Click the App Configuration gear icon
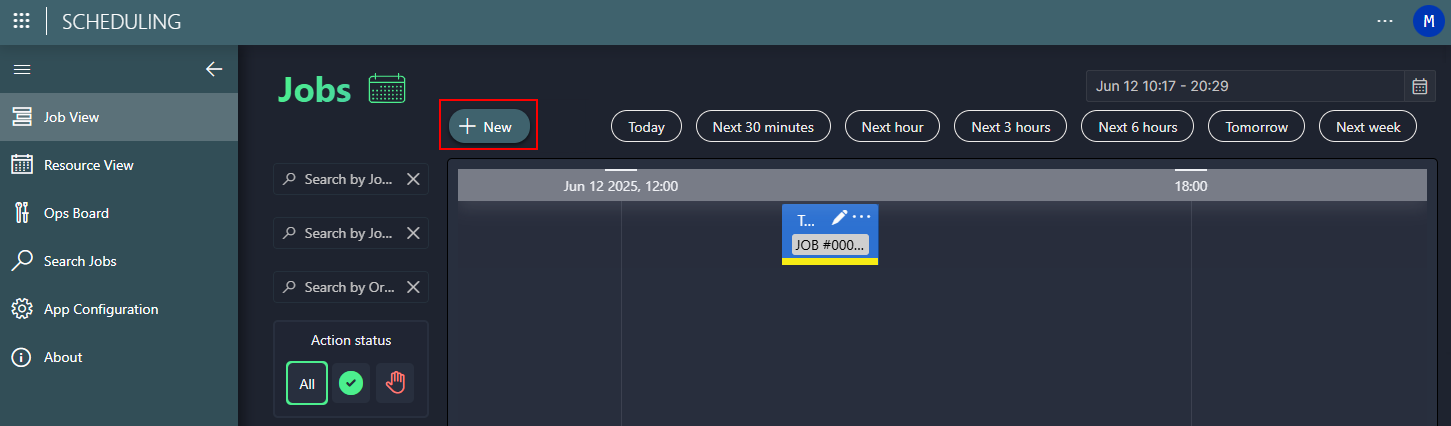1451x426 pixels. click(22, 309)
